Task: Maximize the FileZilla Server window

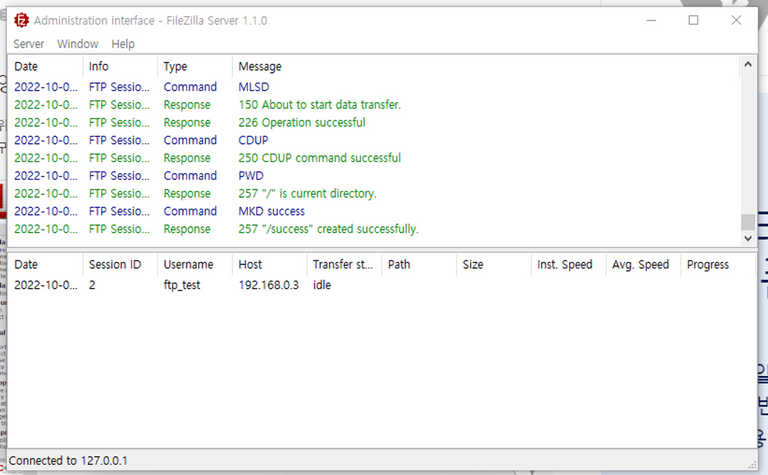Action: (x=693, y=20)
